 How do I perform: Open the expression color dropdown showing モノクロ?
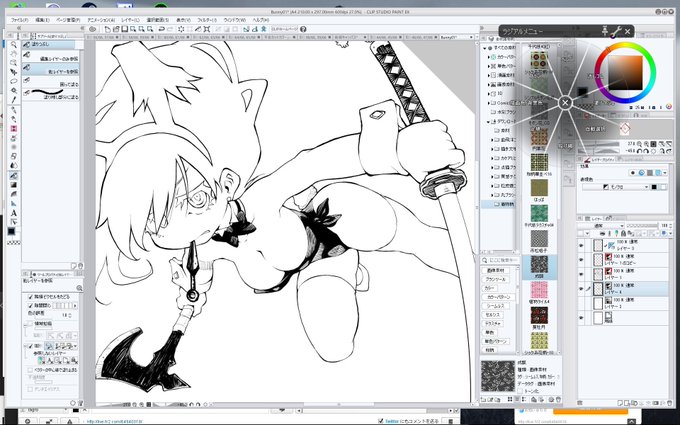click(x=616, y=187)
